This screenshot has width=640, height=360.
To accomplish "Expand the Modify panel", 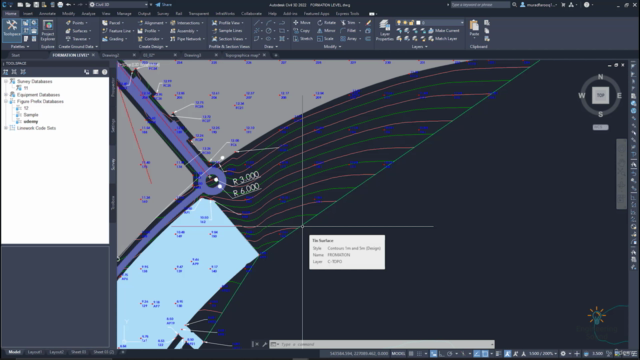I will point(332,47).
